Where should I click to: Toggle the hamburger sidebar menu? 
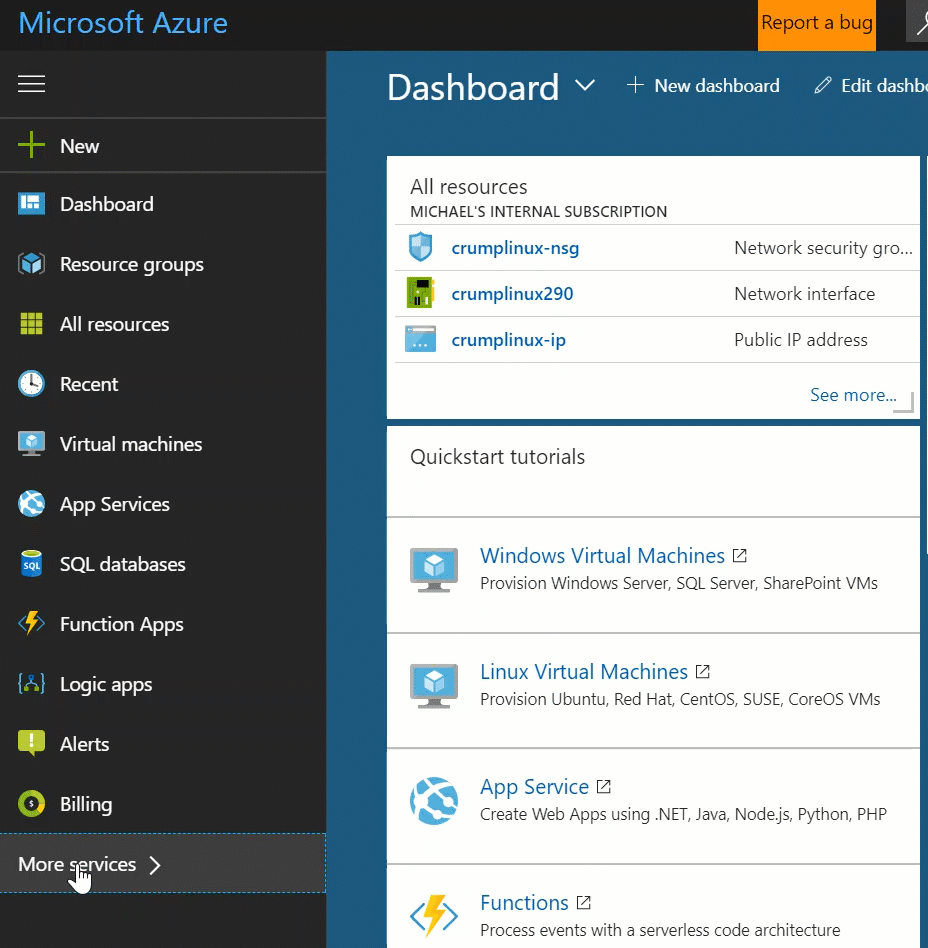pyautogui.click(x=32, y=84)
